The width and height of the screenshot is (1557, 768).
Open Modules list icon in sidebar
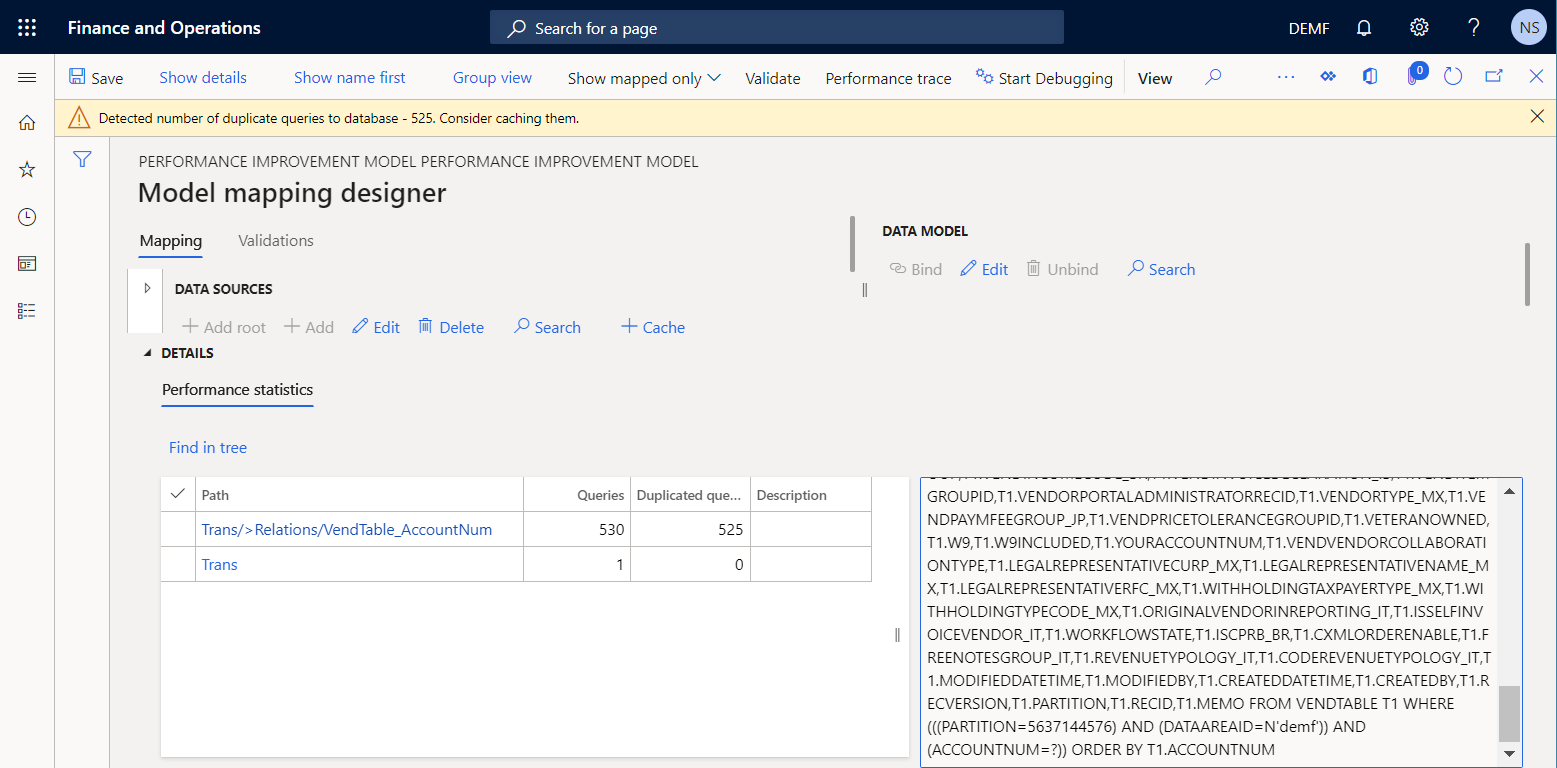coord(27,311)
